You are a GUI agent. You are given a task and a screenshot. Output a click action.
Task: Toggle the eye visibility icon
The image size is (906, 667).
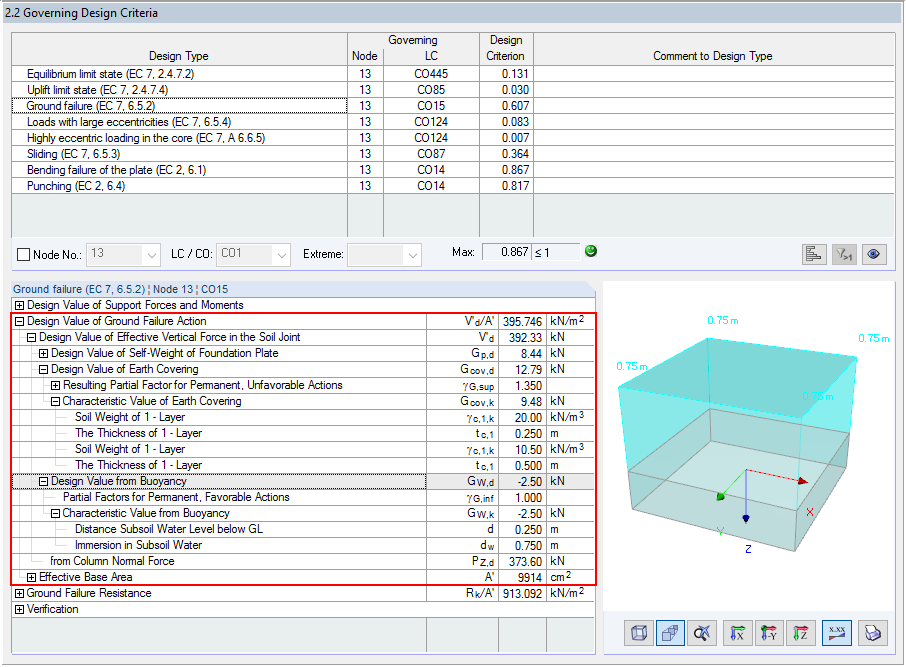pyautogui.click(x=874, y=254)
